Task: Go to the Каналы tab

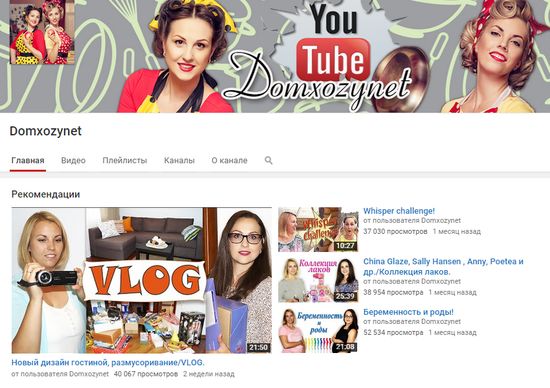Action: (x=179, y=160)
